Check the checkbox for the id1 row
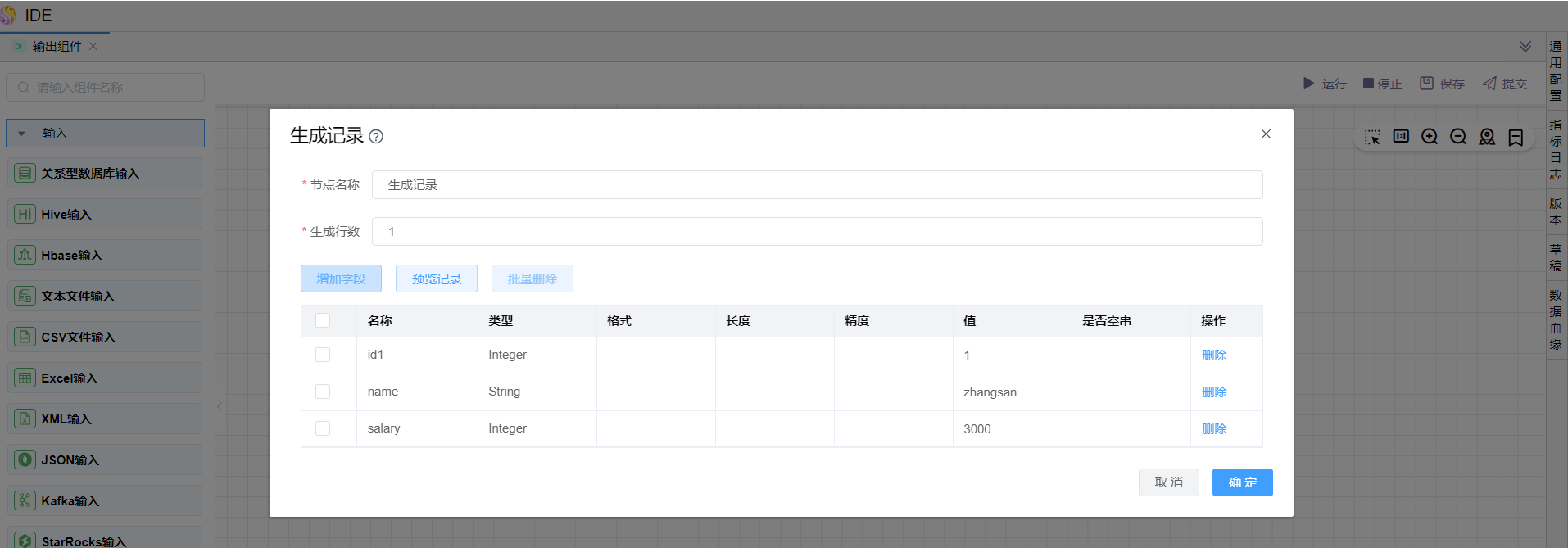 pyautogui.click(x=323, y=355)
